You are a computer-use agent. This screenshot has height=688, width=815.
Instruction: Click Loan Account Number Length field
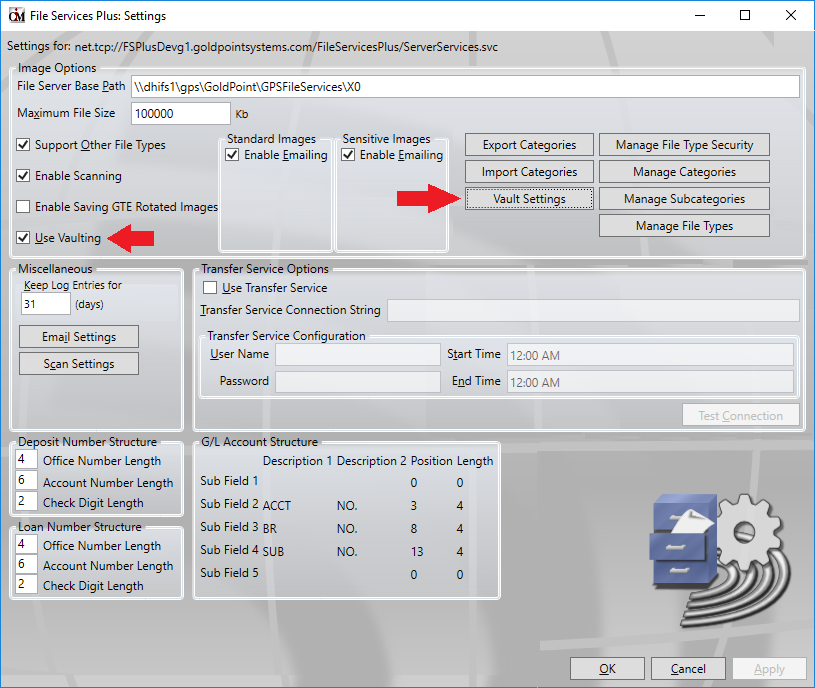(27, 564)
